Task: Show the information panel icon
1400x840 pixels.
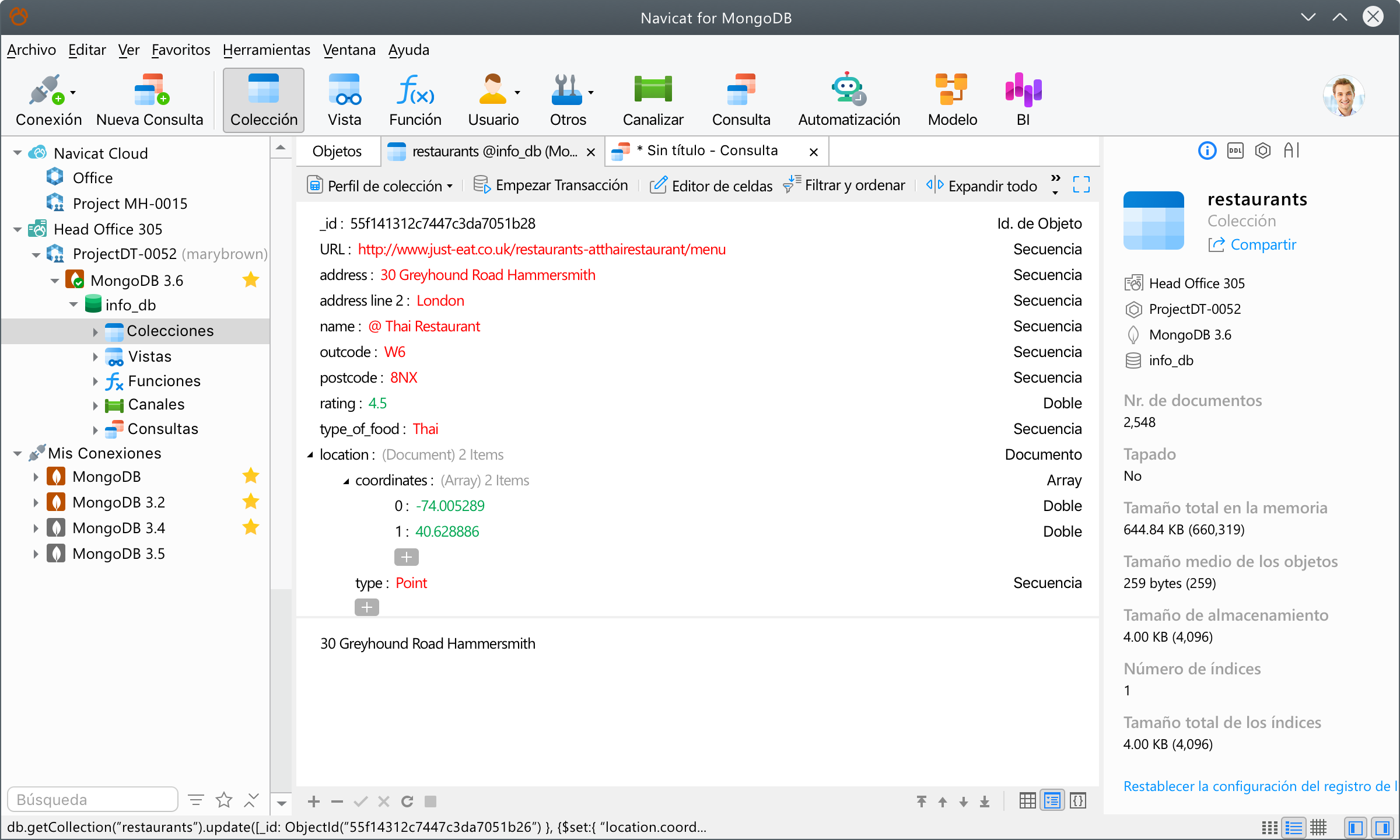Action: click(x=1207, y=151)
